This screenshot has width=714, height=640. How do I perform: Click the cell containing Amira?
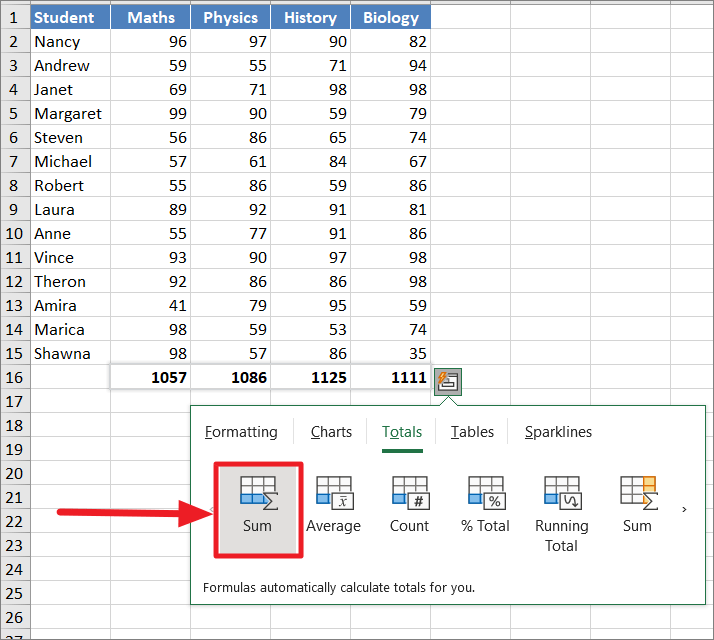pyautogui.click(x=71, y=305)
